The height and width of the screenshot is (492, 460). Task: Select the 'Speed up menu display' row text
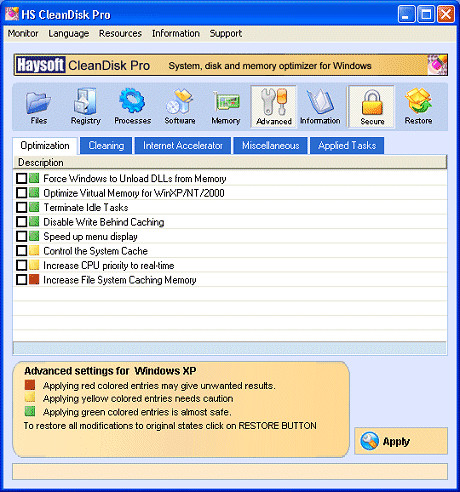coord(90,236)
